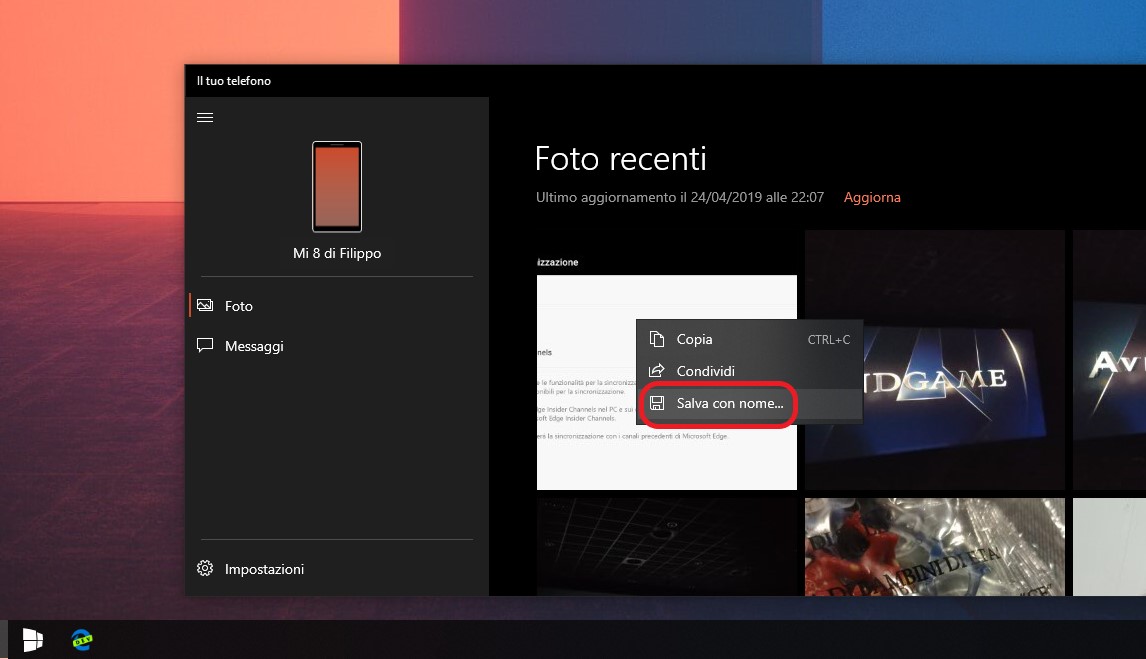Go to the Messaggi section
The height and width of the screenshot is (659, 1146).
coord(337,346)
